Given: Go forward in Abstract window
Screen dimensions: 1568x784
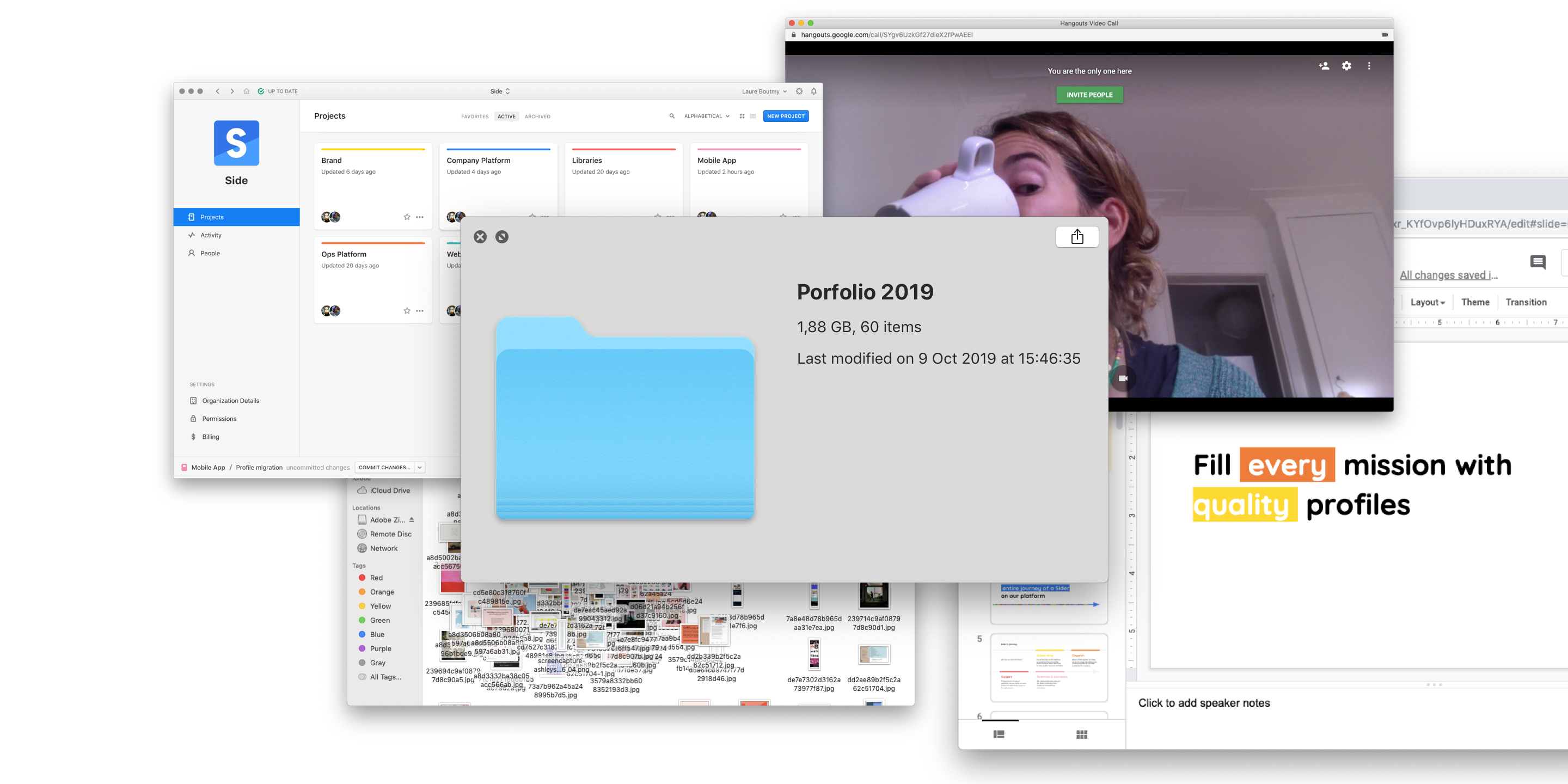Looking at the screenshot, I should tap(232, 91).
